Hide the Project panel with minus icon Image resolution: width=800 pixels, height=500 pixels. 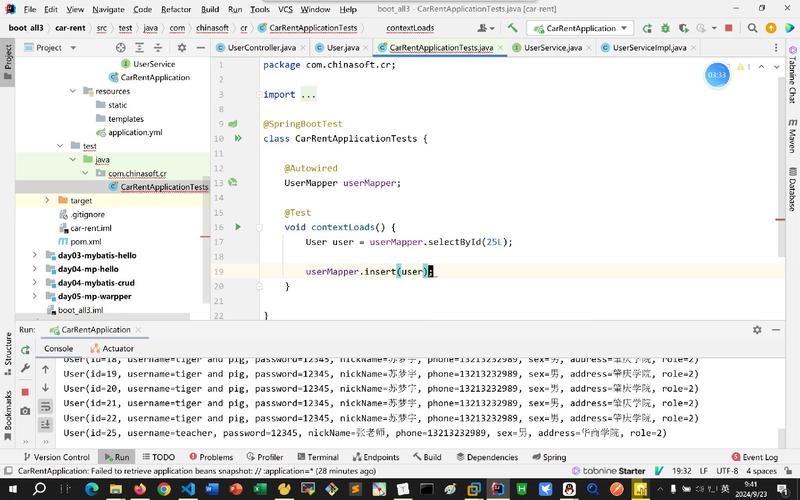point(201,47)
